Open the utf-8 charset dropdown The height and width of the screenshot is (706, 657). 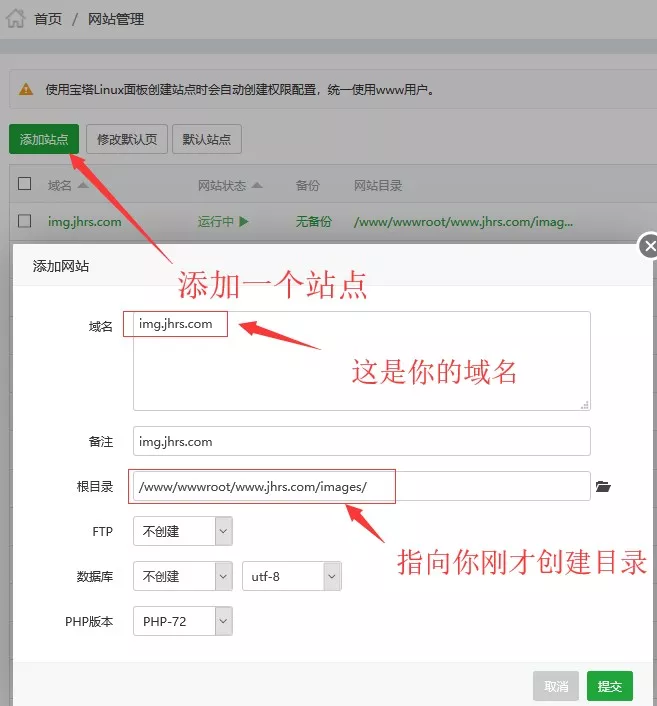click(x=292, y=576)
